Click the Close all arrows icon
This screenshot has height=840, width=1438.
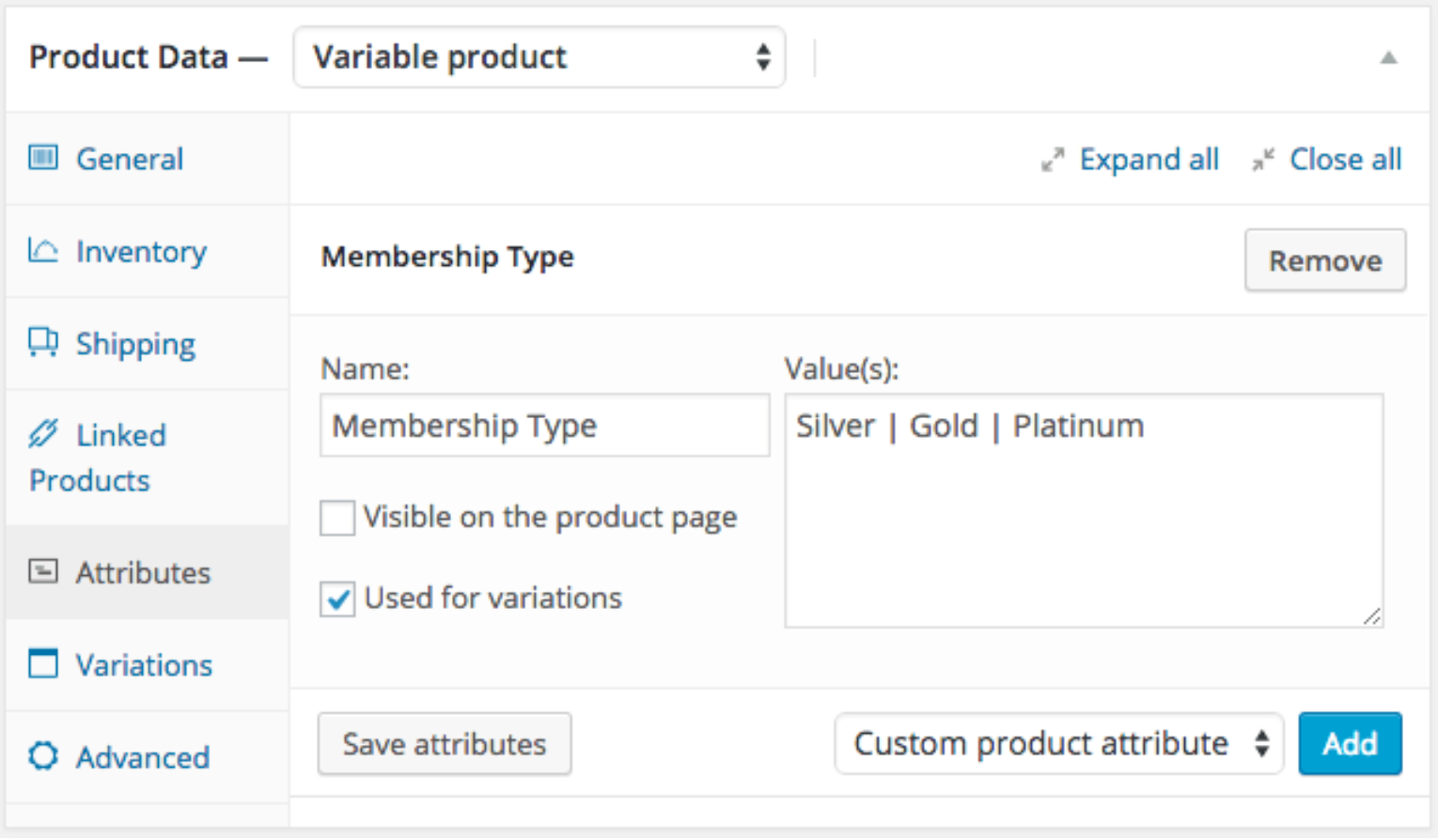(1263, 161)
